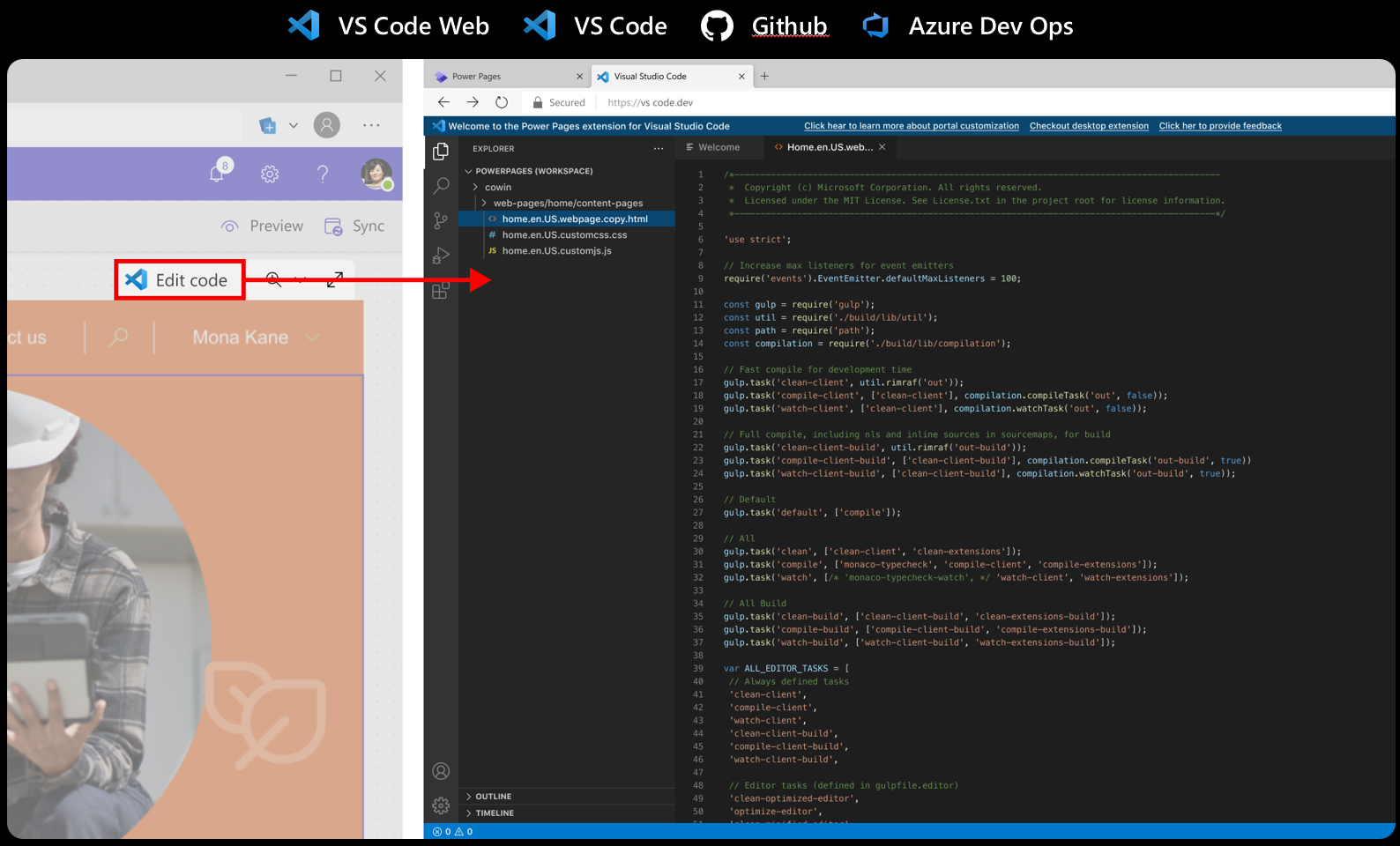Switch to Home.en.US.web editor tab
Image resolution: width=1400 pixels, height=846 pixels.
(x=830, y=147)
